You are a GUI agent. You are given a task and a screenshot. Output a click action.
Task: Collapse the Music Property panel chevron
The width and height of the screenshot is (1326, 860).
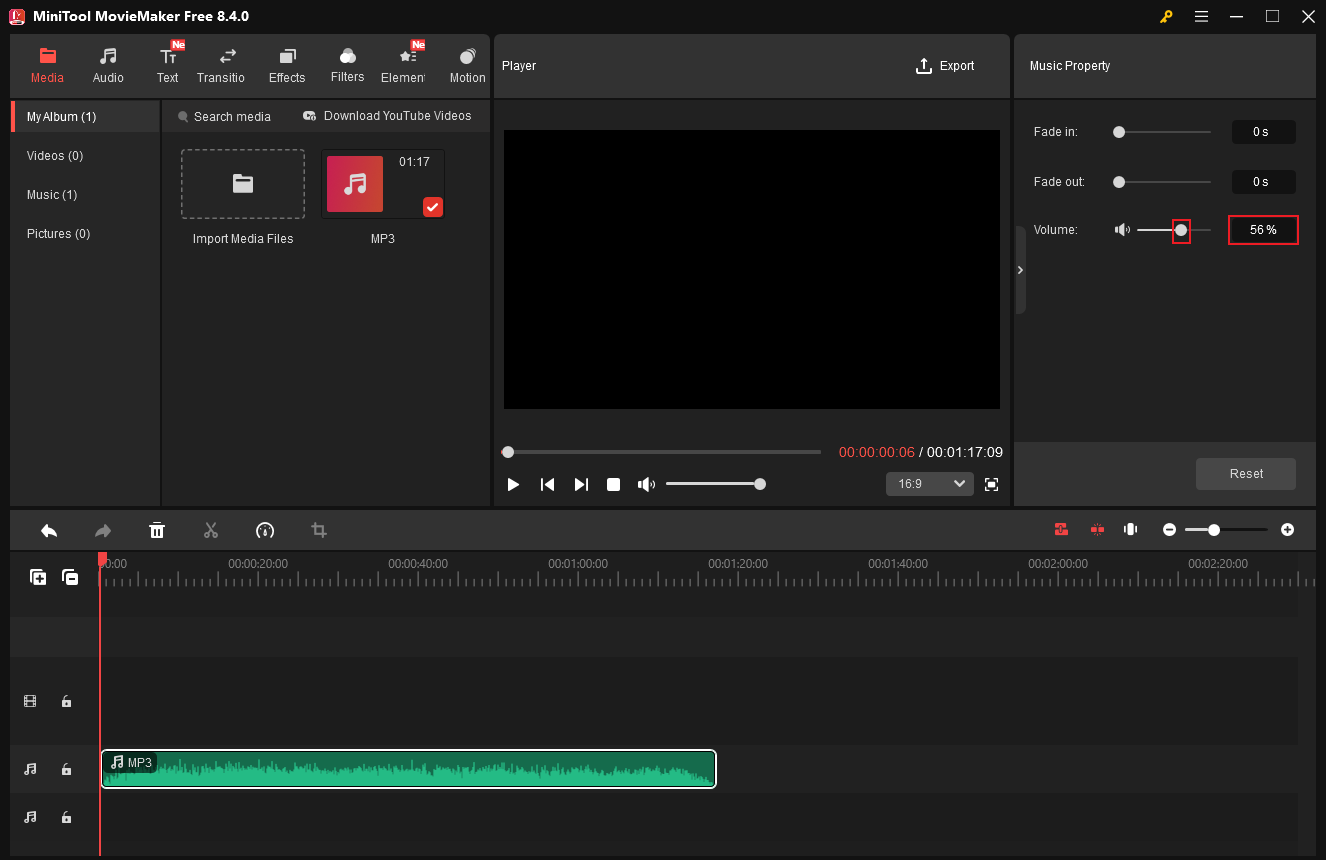pos(1020,270)
